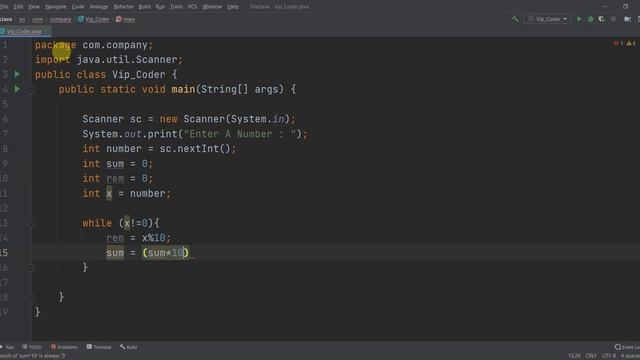
Task: Change the UTF-8 file encoding in the status bar
Action: point(609,356)
